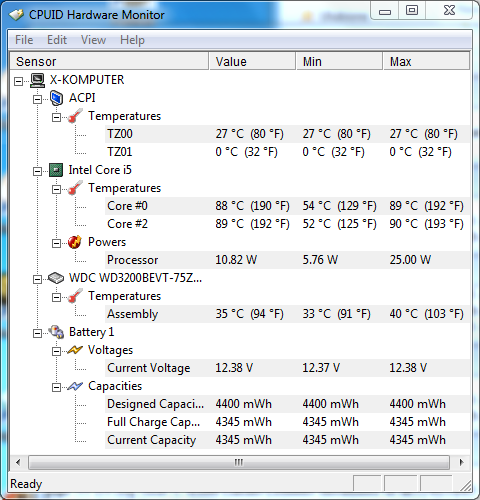This screenshot has width=480, height=500.
Task: Click the Sensor column header
Action: pyautogui.click(x=109, y=61)
